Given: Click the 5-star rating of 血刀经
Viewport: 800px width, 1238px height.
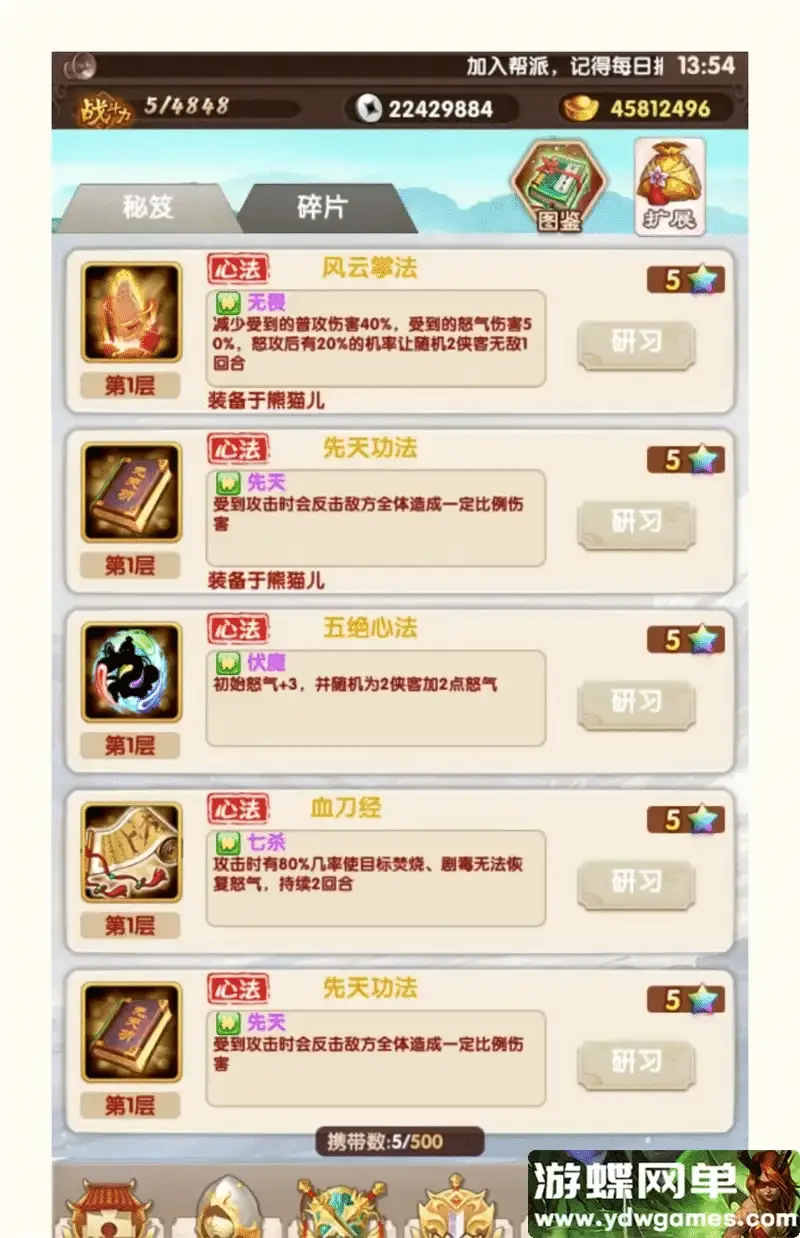Looking at the screenshot, I should [686, 820].
